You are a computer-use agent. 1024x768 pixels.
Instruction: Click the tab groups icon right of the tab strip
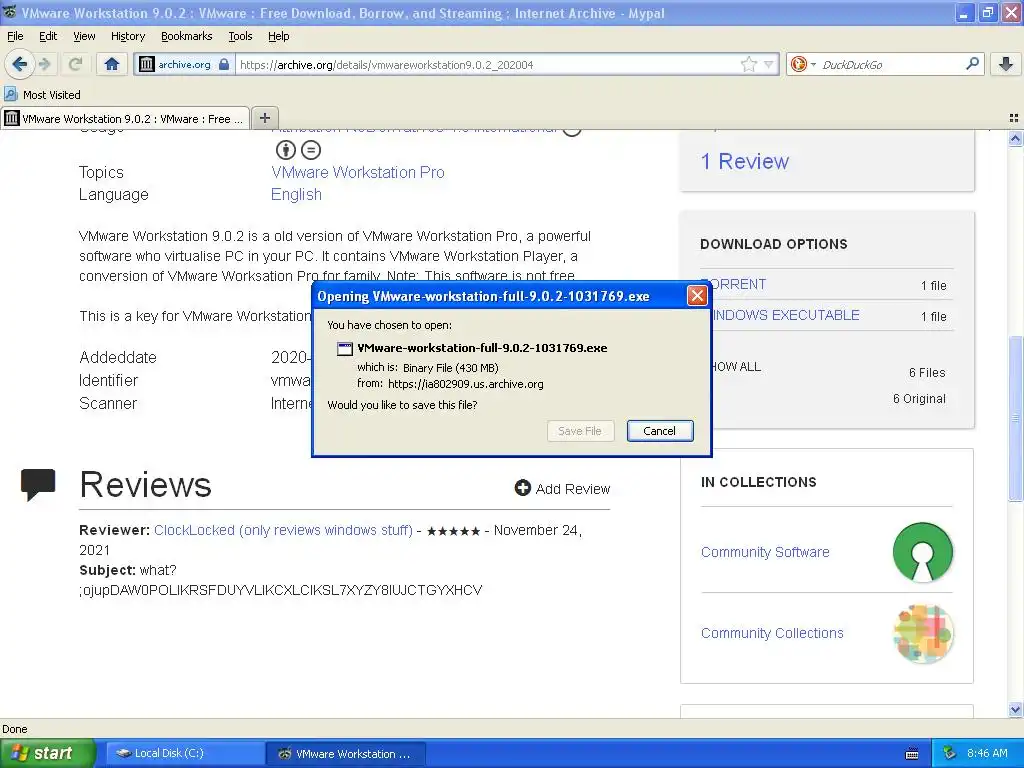tap(1014, 118)
